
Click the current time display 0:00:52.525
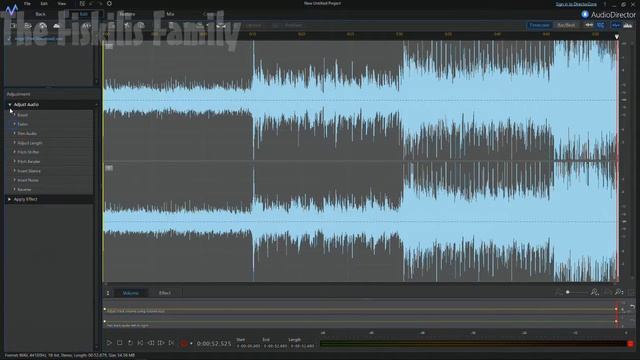coord(214,344)
